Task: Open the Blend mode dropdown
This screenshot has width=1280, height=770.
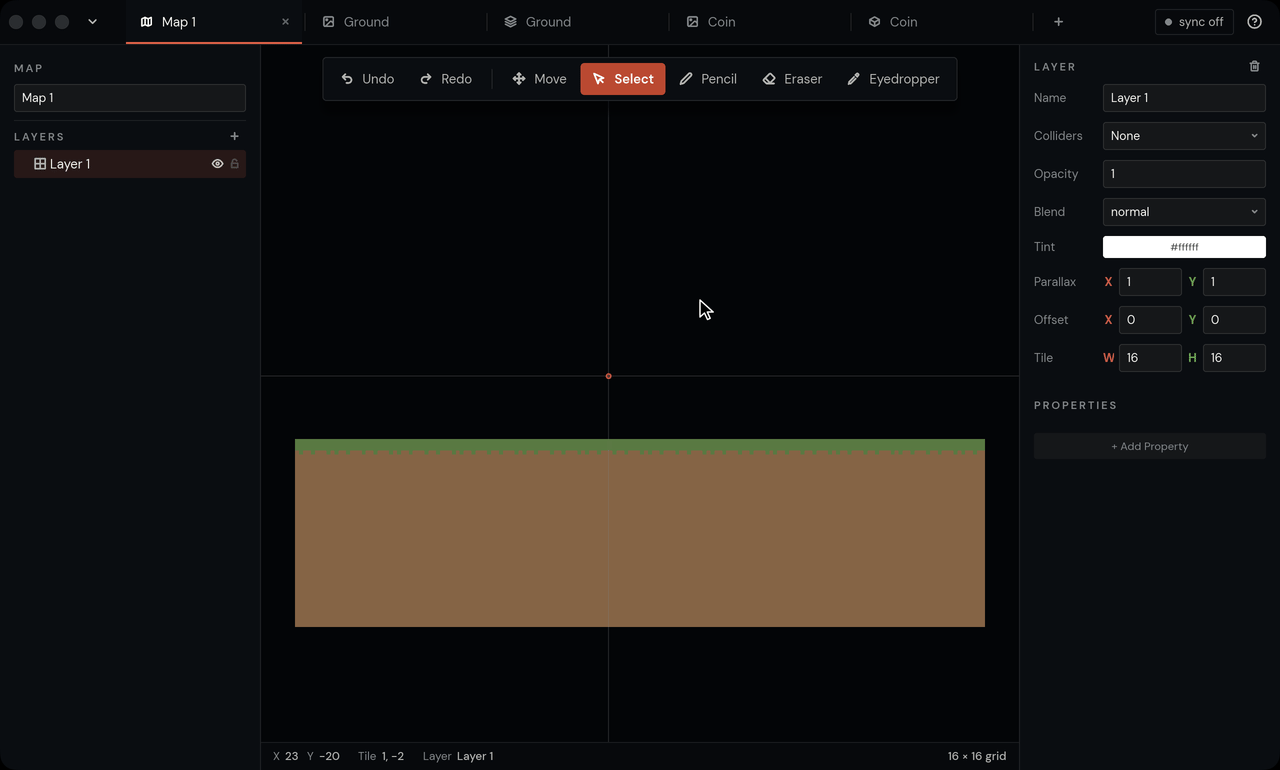Action: point(1184,212)
